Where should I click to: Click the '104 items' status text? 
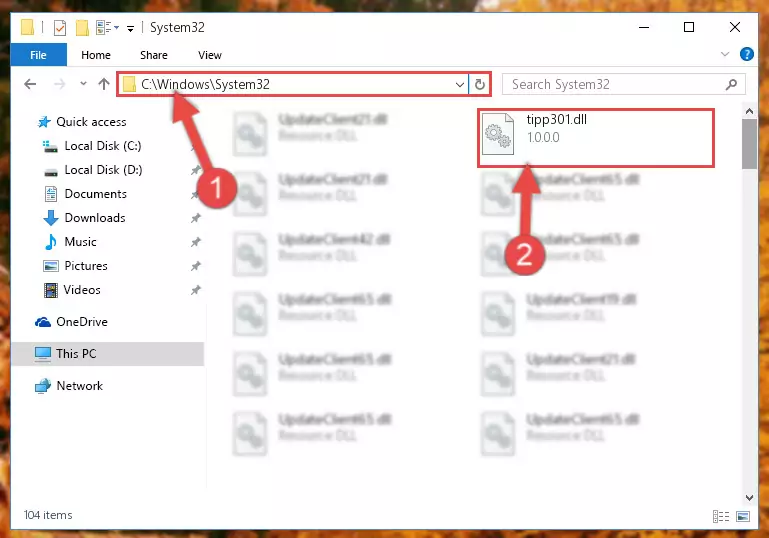coord(48,515)
